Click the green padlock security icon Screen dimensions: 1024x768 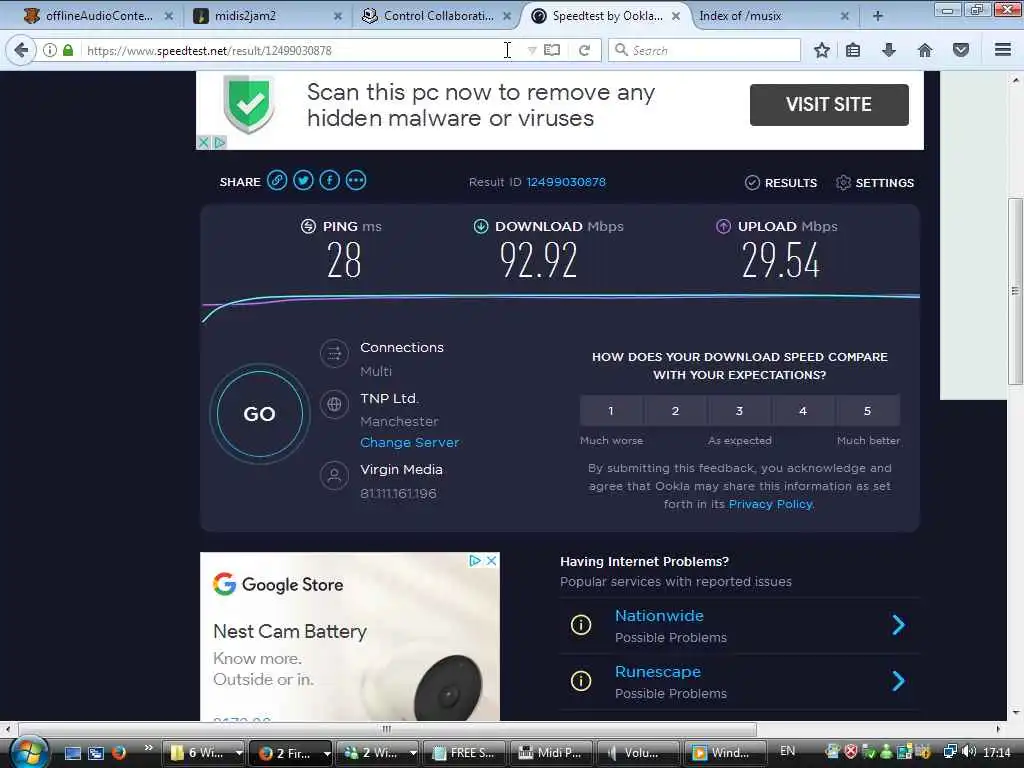point(68,50)
